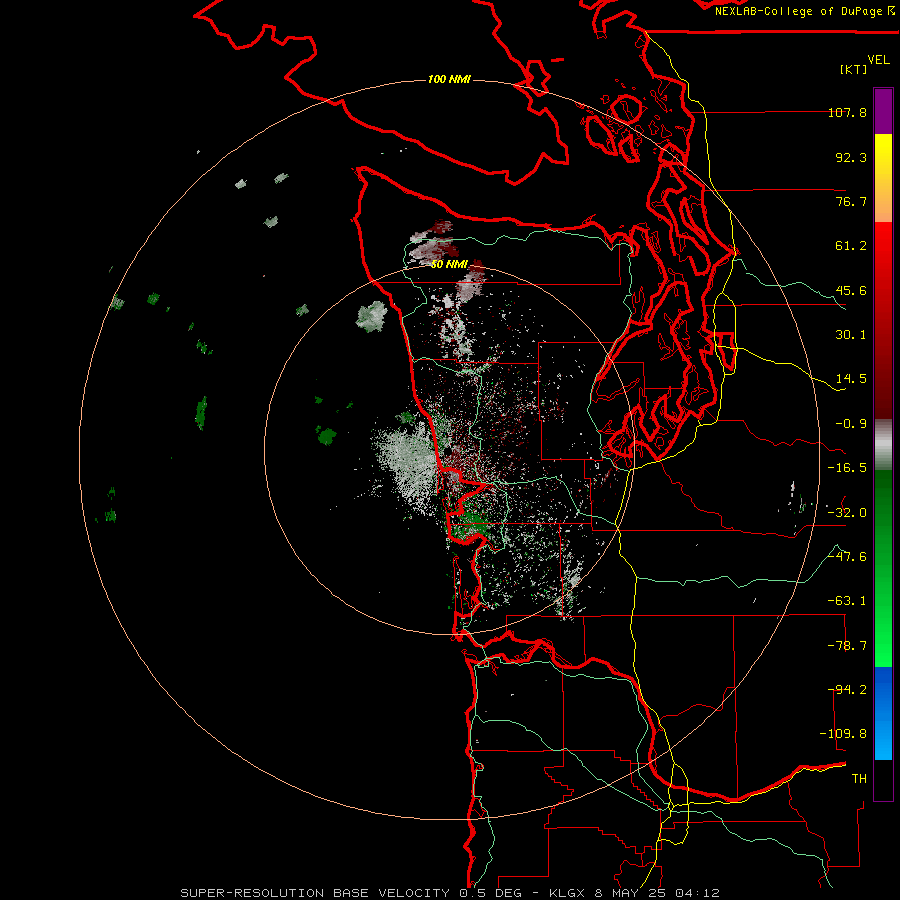Screen dimensions: 900x900
Task: Click the SUPER-RESOLUTION BASE VELOCITY caption text
Action: (315, 893)
